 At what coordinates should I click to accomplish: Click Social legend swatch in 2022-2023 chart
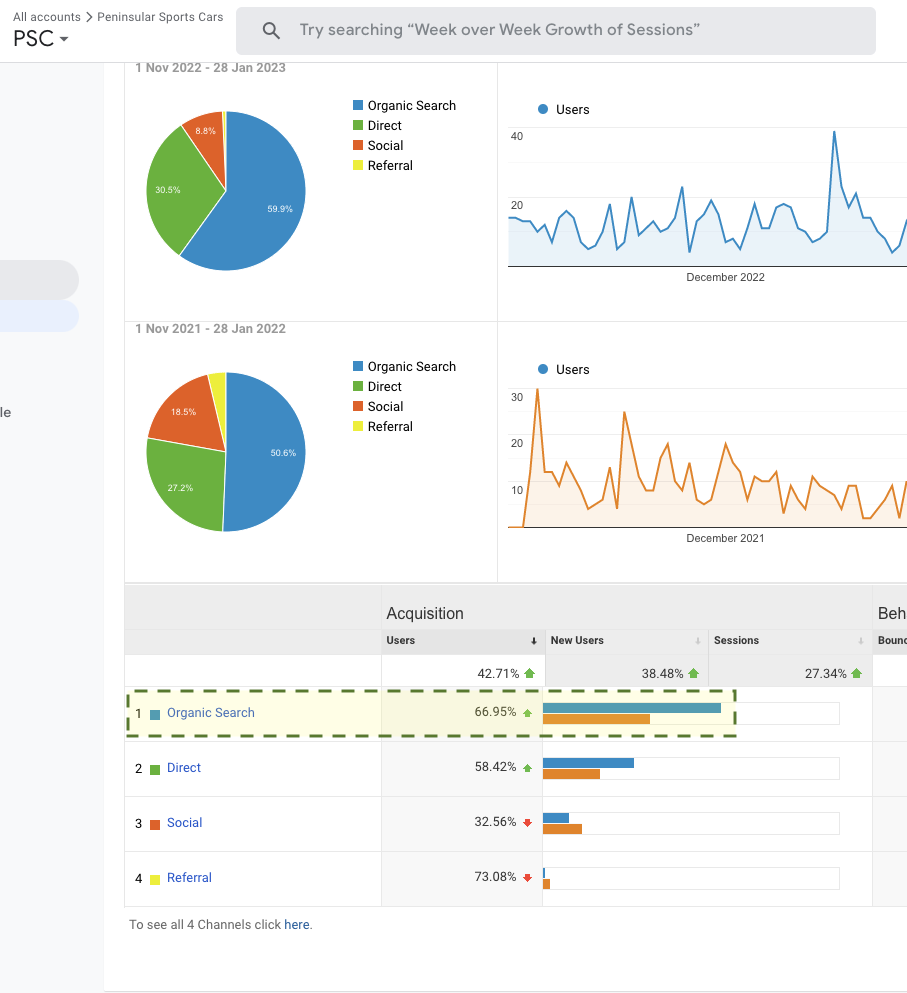[x=358, y=145]
